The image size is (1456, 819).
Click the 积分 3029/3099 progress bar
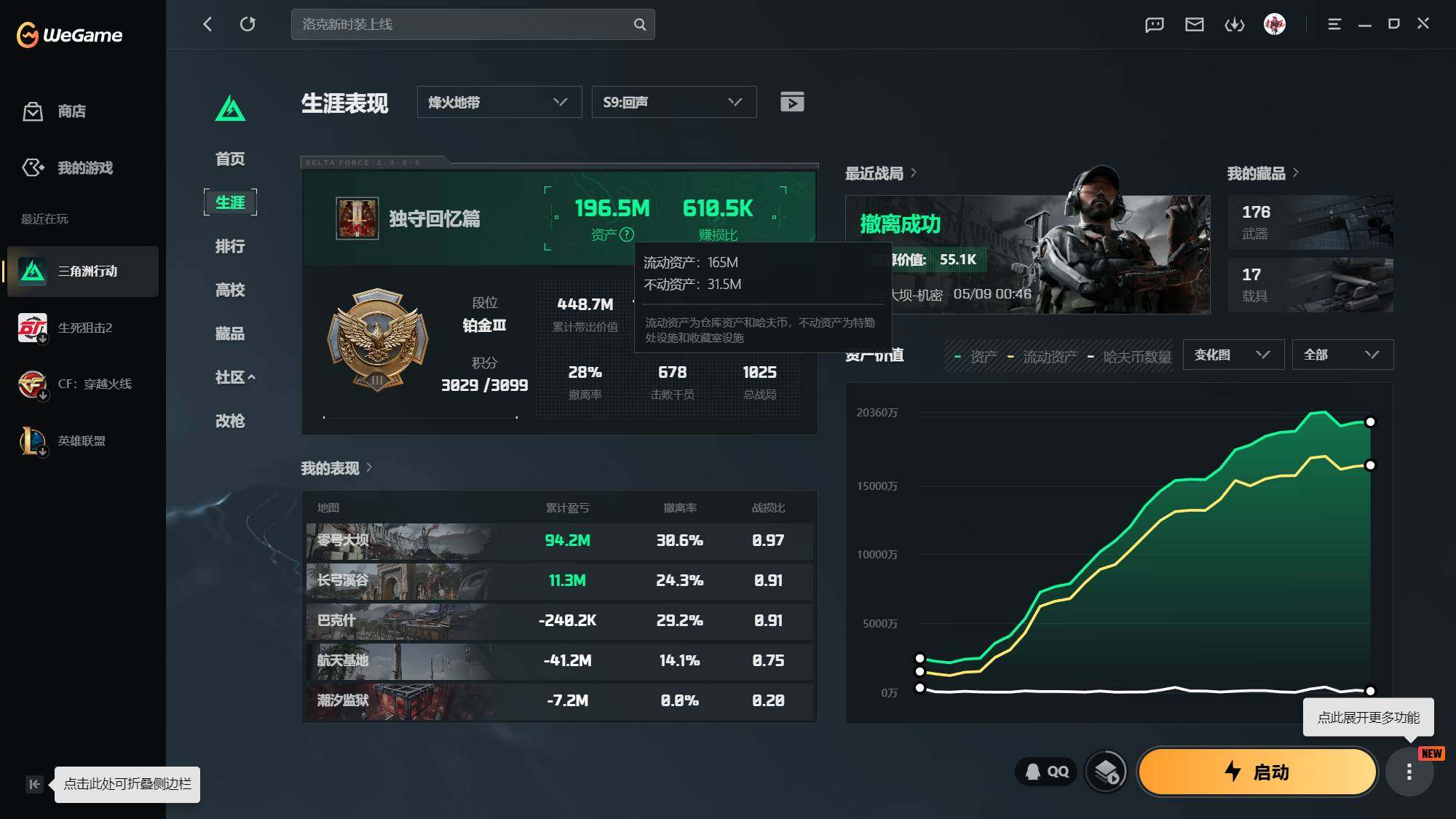tap(420, 417)
